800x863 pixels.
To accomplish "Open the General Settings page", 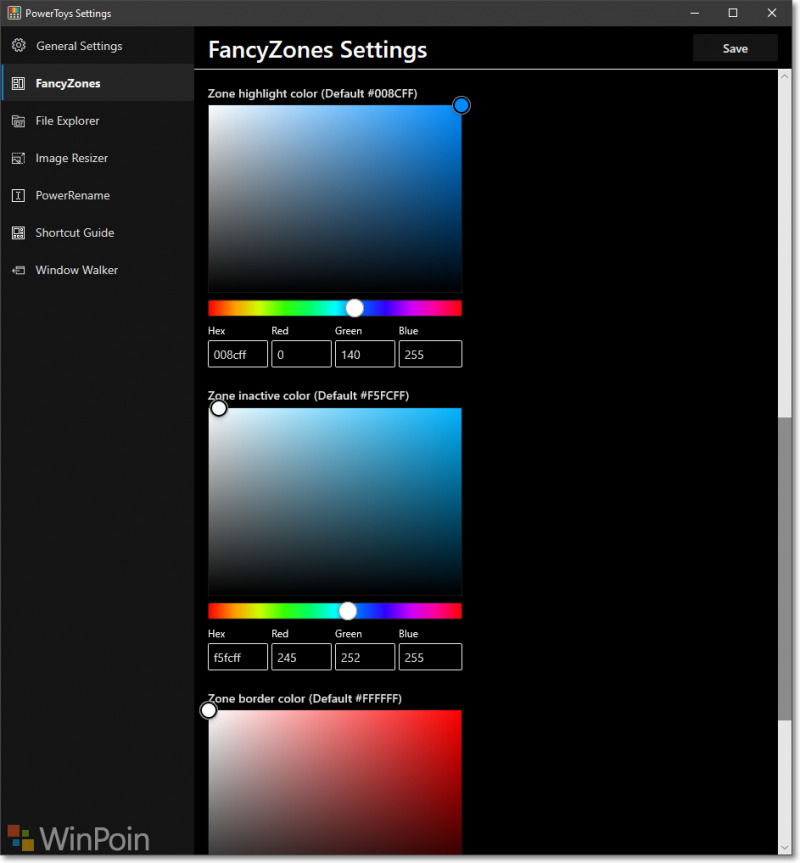I will [x=97, y=46].
